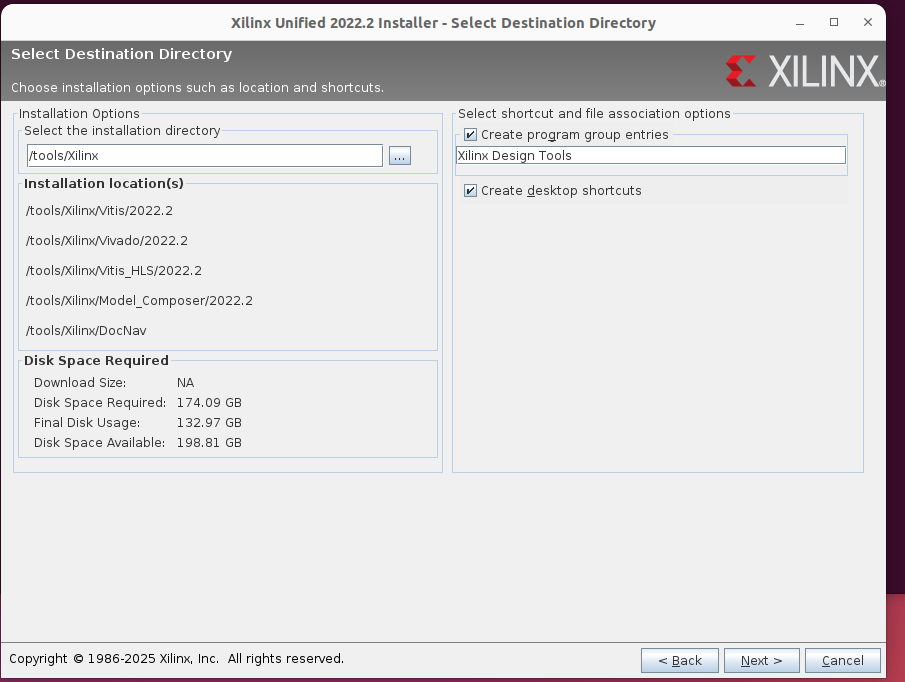Viewport: 905px width, 682px height.
Task: Edit the Xilinx Design Tools group name field
Action: pyautogui.click(x=650, y=155)
